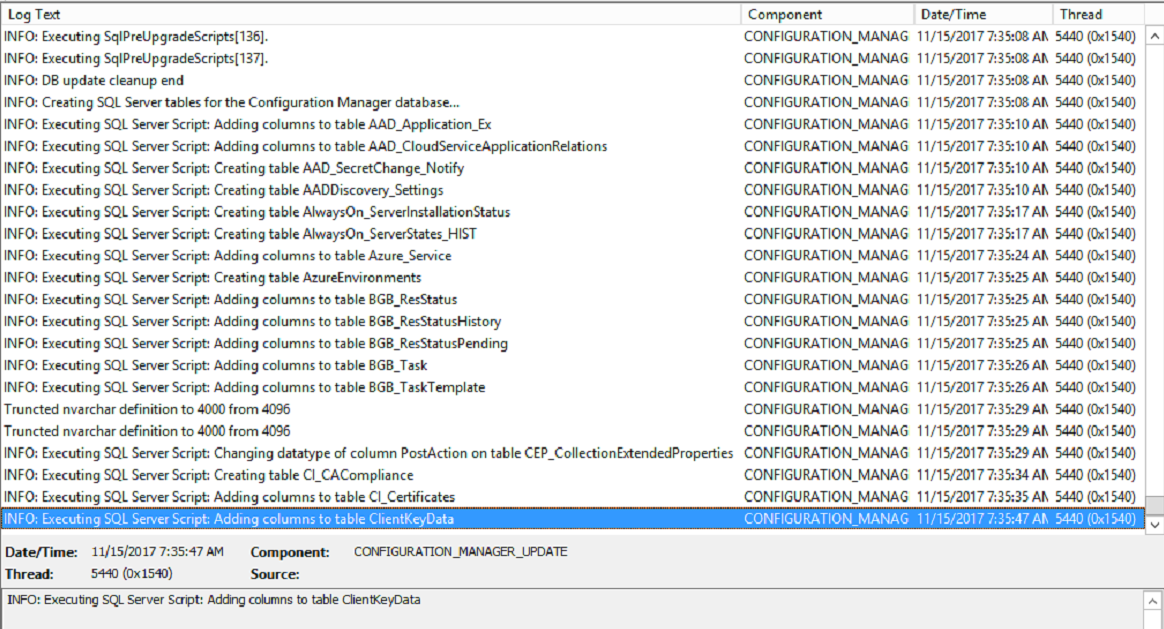Image resolution: width=1164 pixels, height=629 pixels.
Task: Click the Date/Time value 11/15/2017 7:35:47 AM in details
Action: (x=157, y=552)
